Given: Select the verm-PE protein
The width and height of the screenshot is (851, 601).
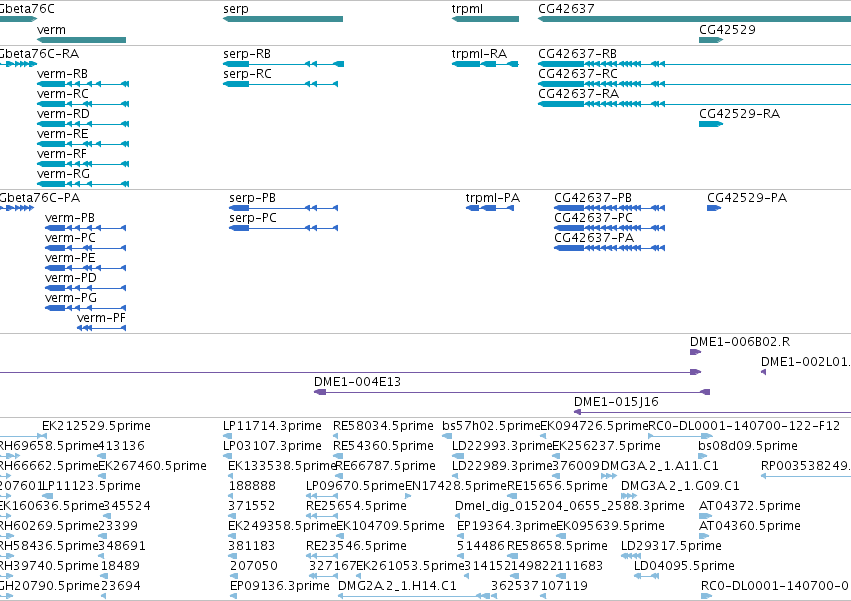Looking at the screenshot, I should tap(86, 268).
